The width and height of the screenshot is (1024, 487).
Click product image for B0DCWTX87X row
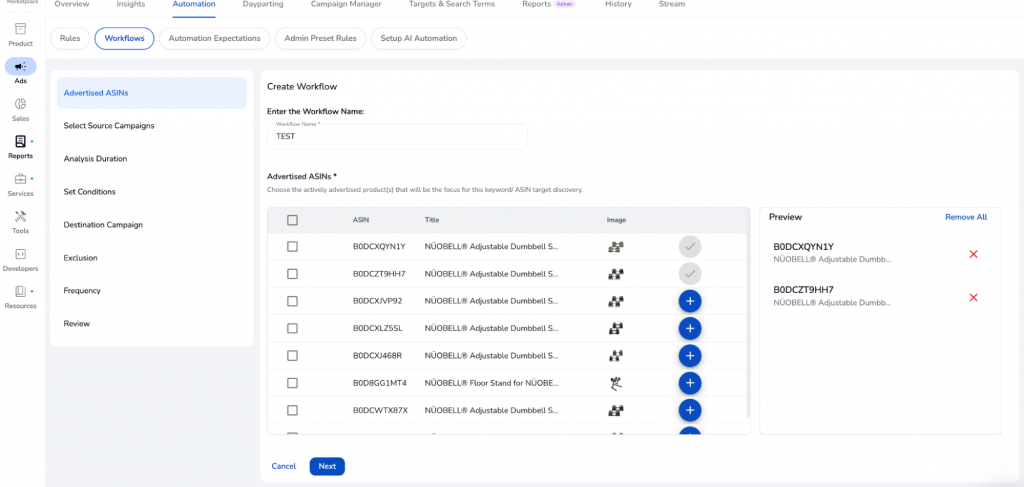point(616,411)
